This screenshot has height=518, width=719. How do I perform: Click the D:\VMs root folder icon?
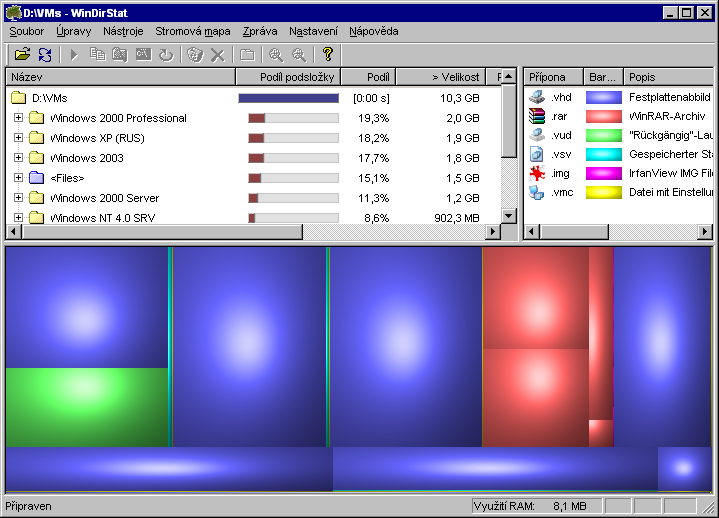click(18, 98)
